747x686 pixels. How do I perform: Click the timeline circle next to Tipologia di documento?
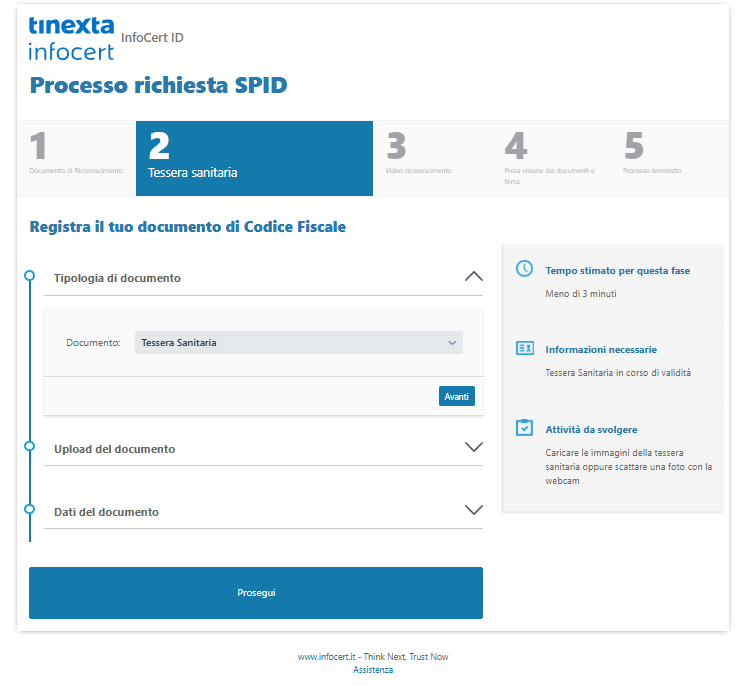tap(30, 276)
